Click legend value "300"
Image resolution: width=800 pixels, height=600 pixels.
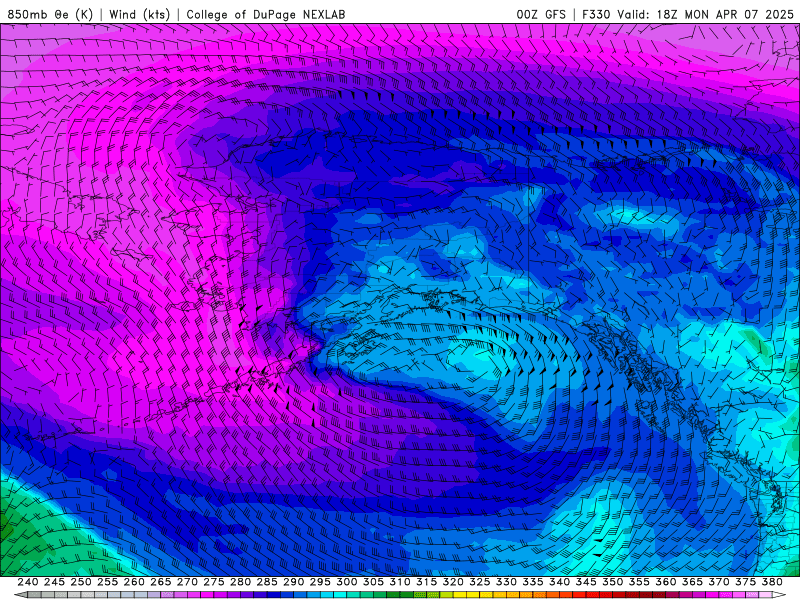[347, 582]
